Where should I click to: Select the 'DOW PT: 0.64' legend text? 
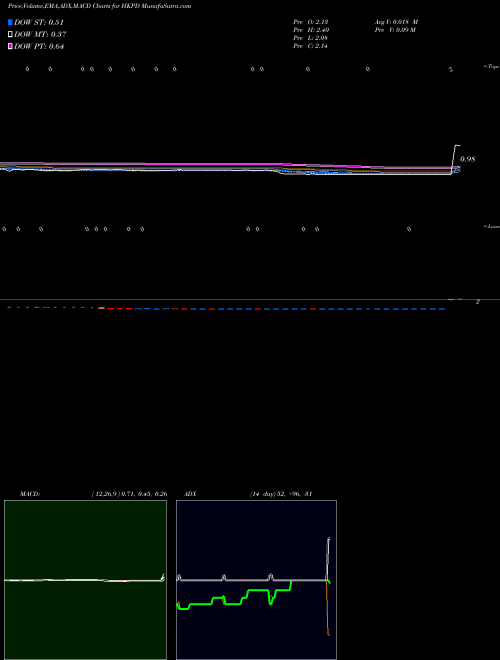(39, 46)
